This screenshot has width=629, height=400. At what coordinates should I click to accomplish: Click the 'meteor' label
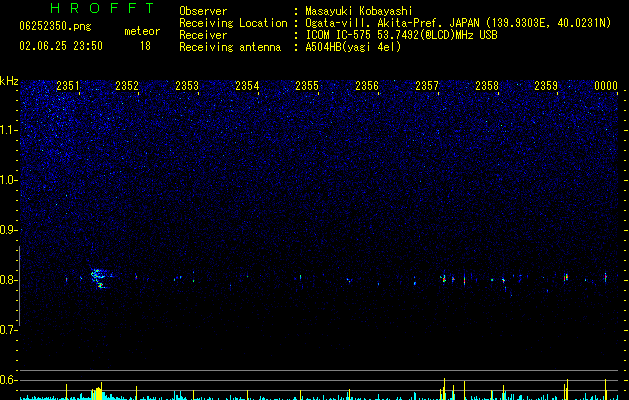pos(142,31)
